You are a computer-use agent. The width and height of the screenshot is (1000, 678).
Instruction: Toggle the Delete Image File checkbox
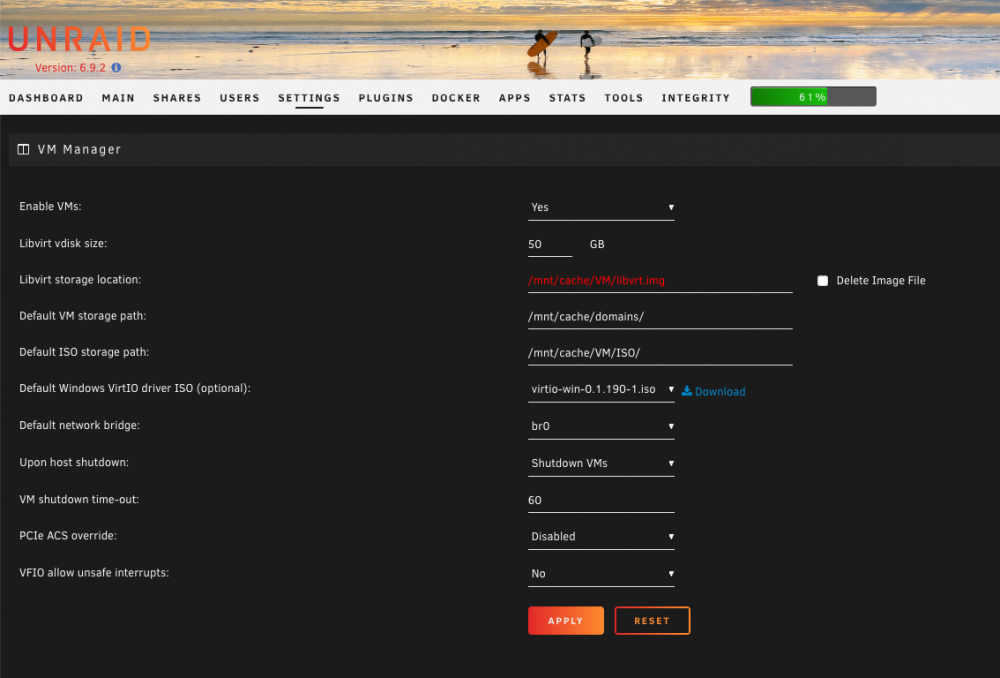823,281
